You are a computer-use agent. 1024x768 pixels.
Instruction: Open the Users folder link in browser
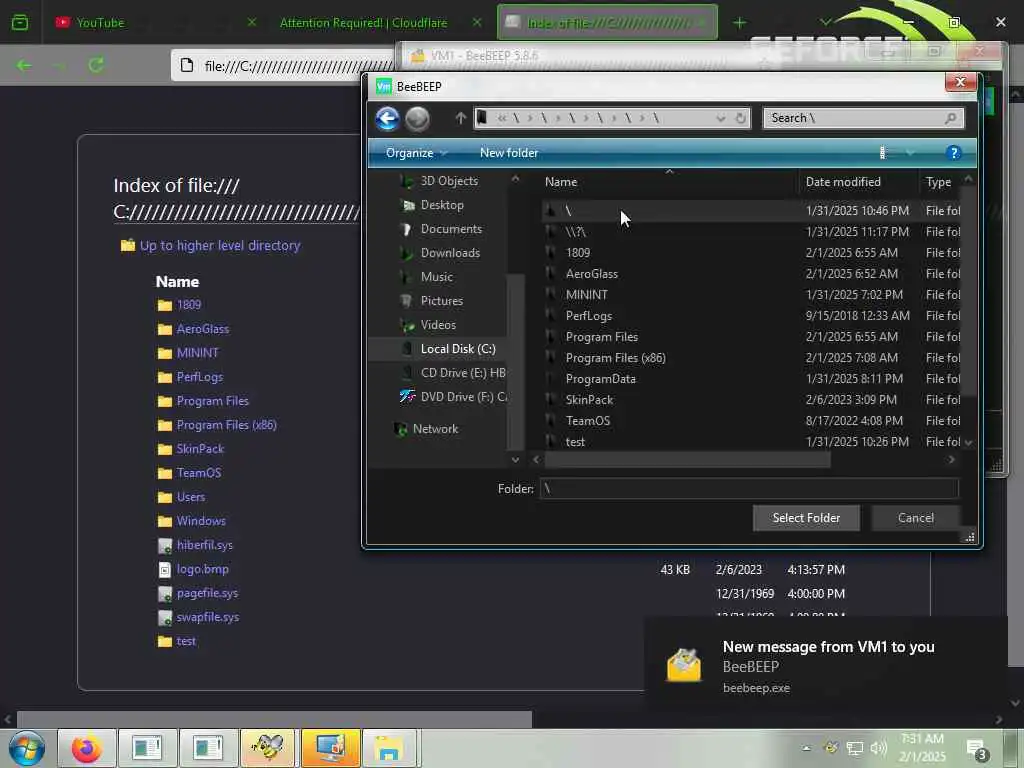[191, 497]
